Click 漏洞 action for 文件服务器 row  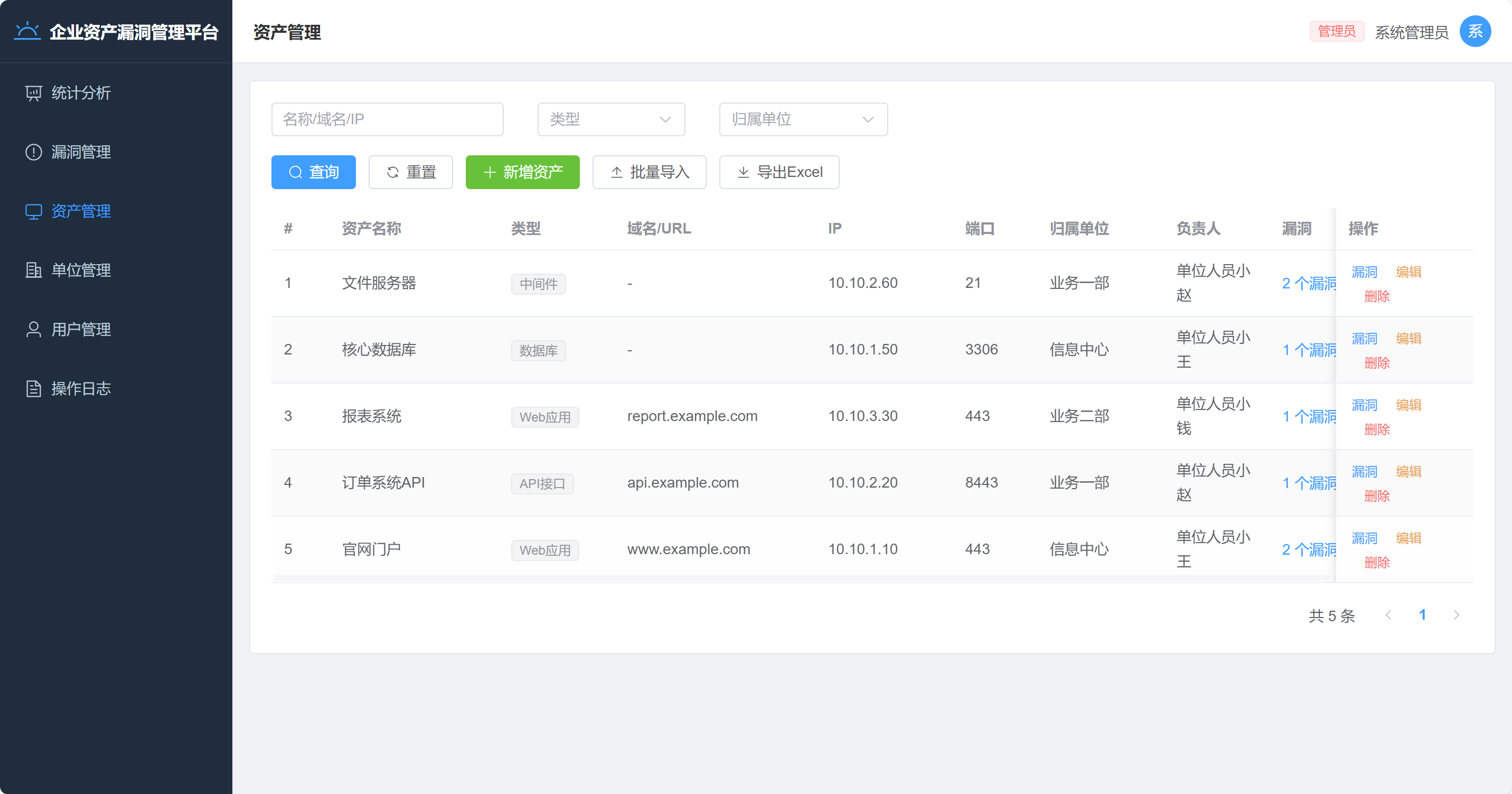click(1365, 272)
